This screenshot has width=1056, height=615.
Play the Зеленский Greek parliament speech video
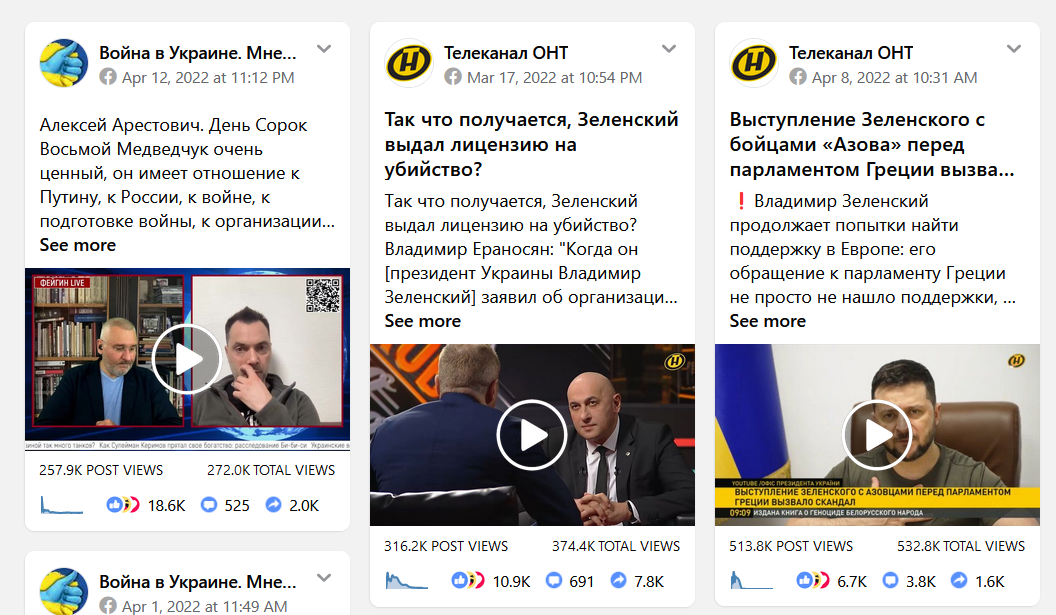pyautogui.click(x=877, y=435)
